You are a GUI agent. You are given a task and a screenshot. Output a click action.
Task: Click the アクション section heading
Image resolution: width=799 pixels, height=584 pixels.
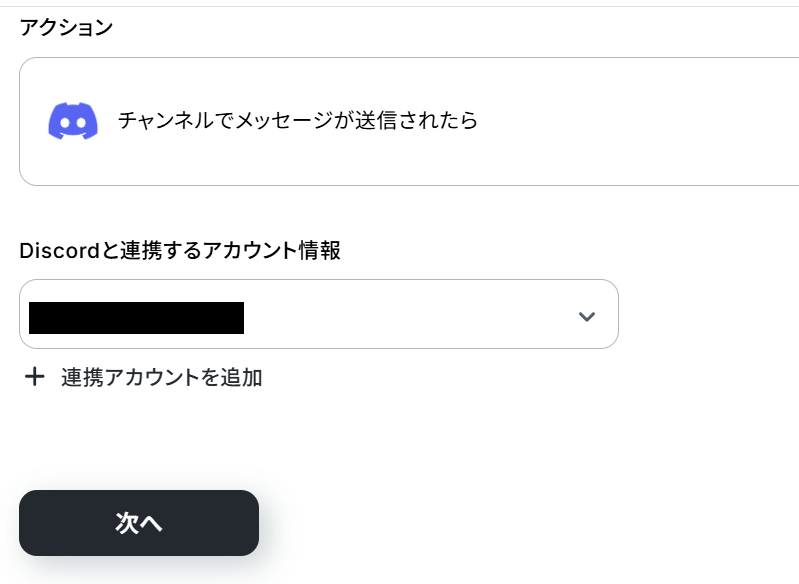point(66,27)
